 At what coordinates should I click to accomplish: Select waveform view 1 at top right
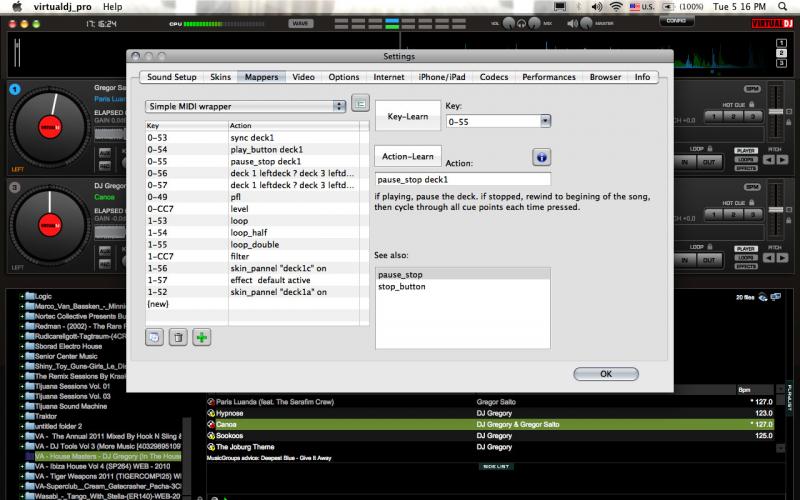(781, 43)
